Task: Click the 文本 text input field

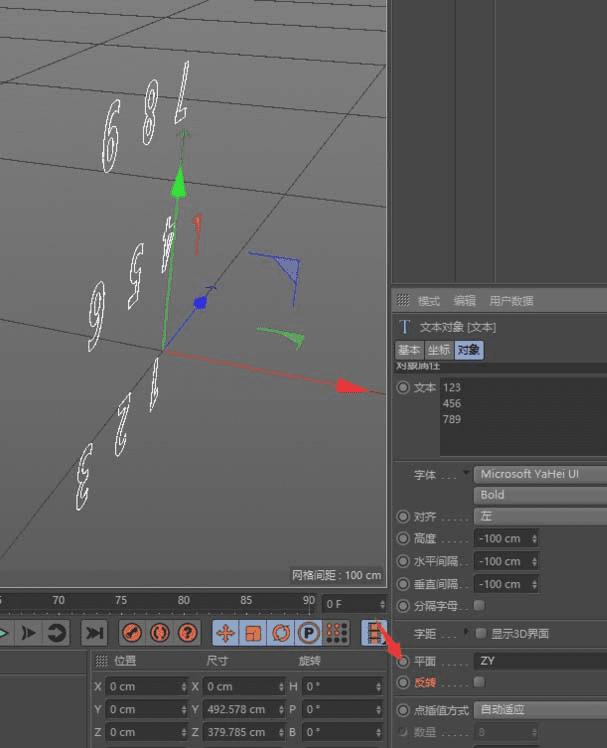Action: 520,415
